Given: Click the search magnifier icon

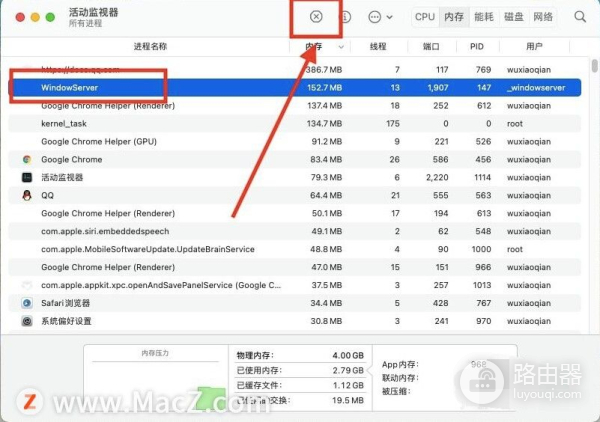Looking at the screenshot, I should [580, 16].
